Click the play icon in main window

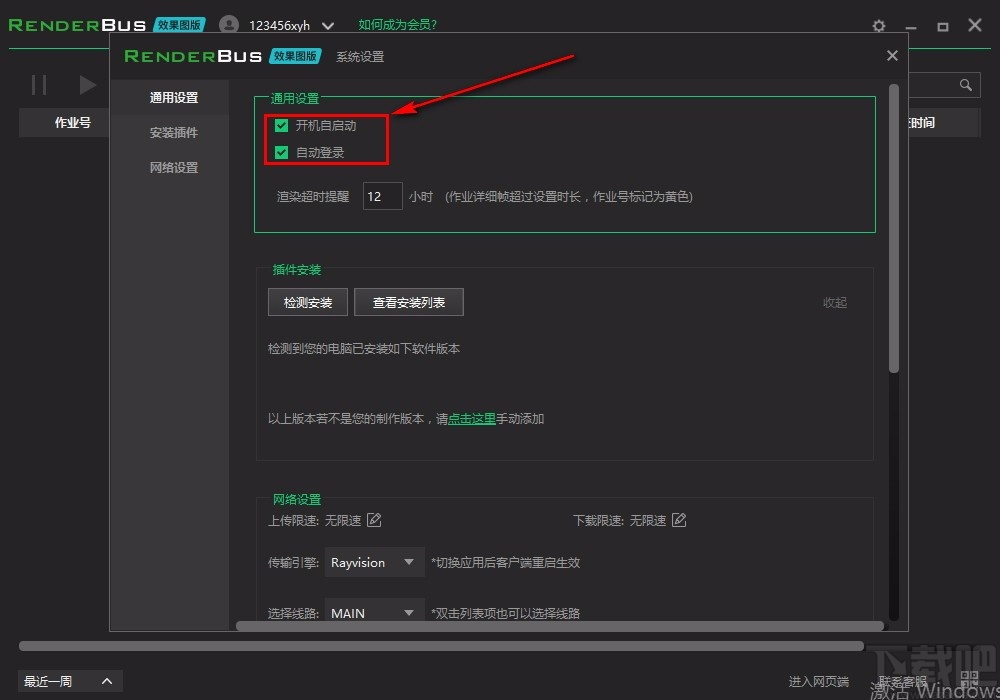(87, 85)
